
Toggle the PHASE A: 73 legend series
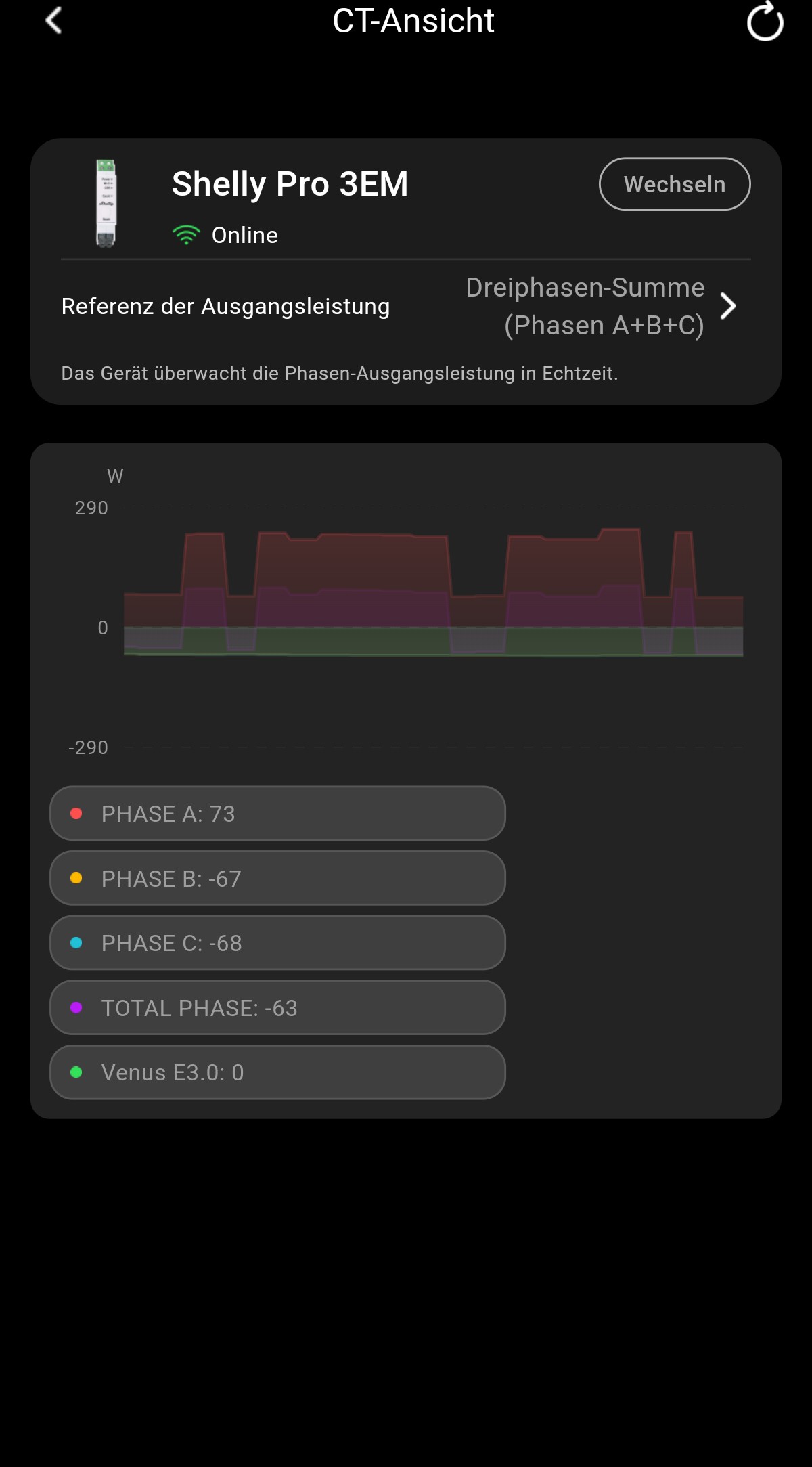[277, 814]
